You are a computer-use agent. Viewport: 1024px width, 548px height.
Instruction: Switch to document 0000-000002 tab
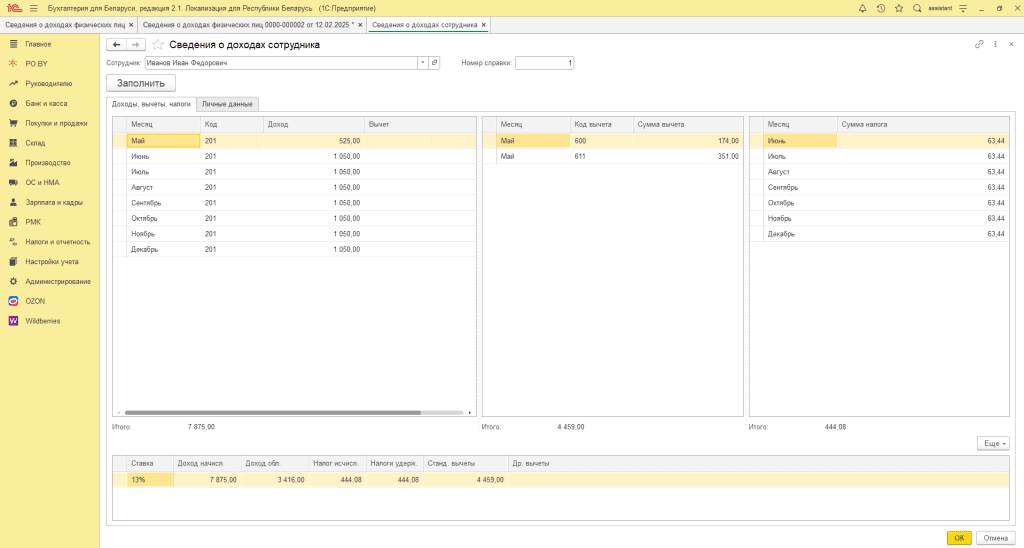(x=248, y=25)
